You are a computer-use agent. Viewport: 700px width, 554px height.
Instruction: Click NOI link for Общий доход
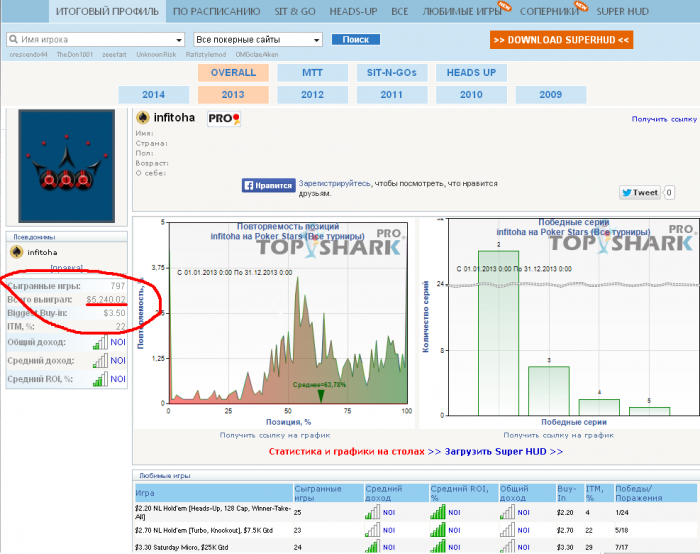tap(118, 342)
